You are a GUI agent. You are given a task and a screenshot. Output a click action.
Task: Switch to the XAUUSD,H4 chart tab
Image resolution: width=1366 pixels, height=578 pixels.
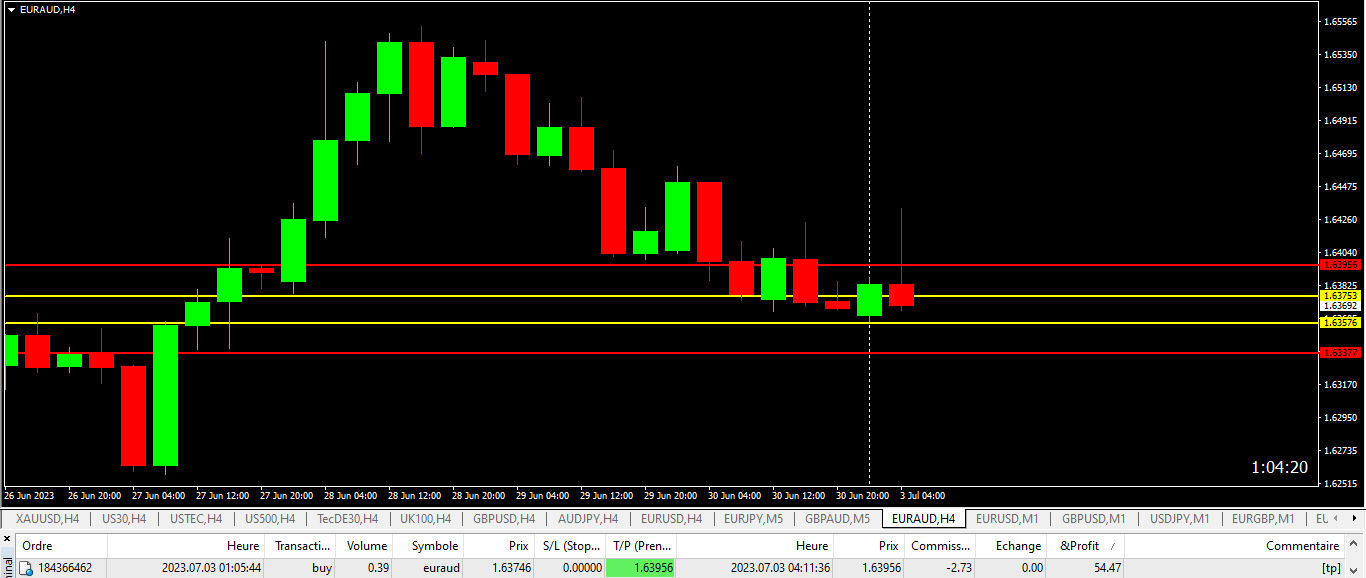tap(47, 519)
